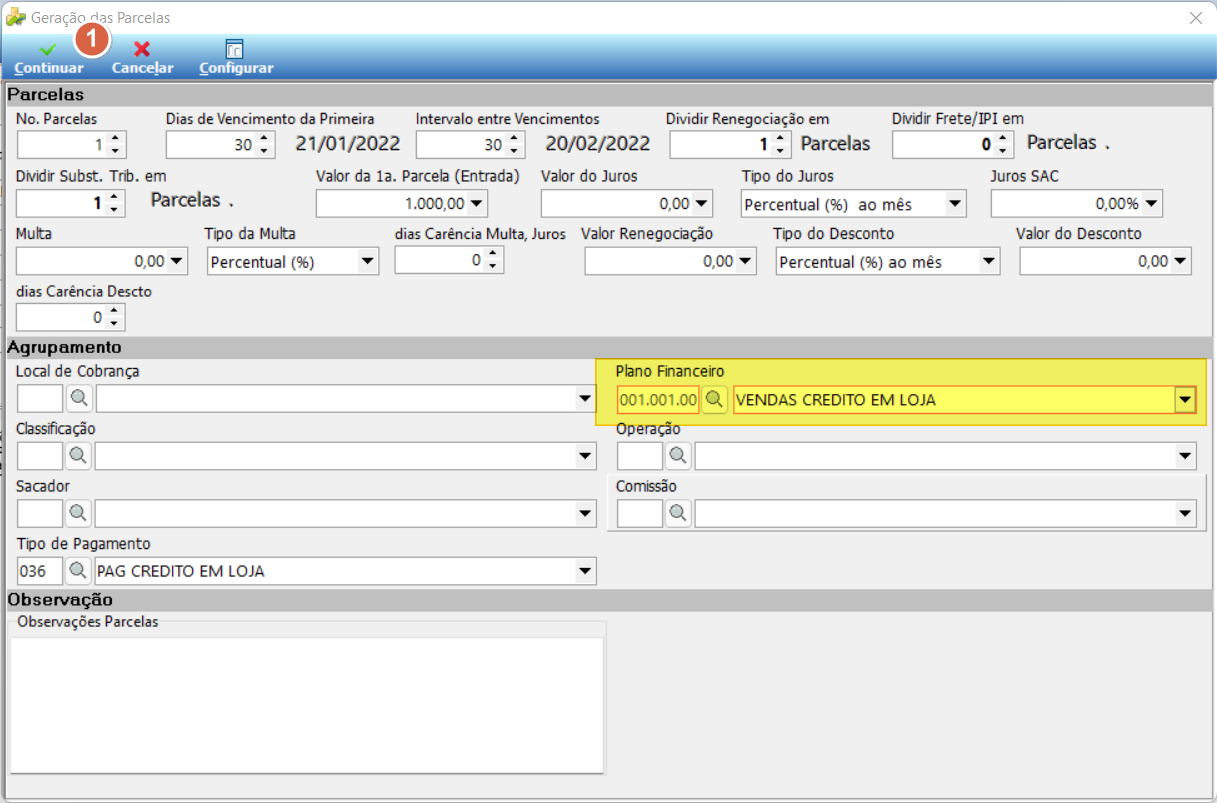Expand the Operação dropdown
Image resolution: width=1217 pixels, height=803 pixels.
[1185, 456]
